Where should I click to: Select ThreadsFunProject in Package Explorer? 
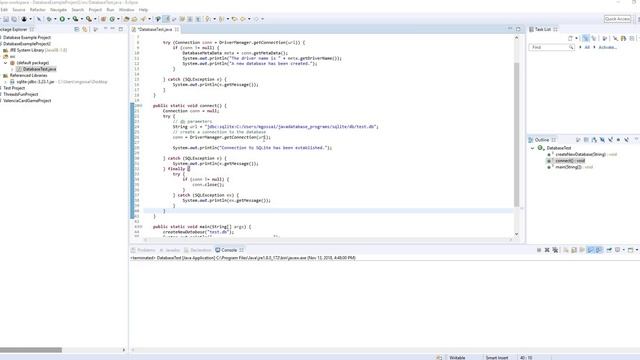click(20, 94)
